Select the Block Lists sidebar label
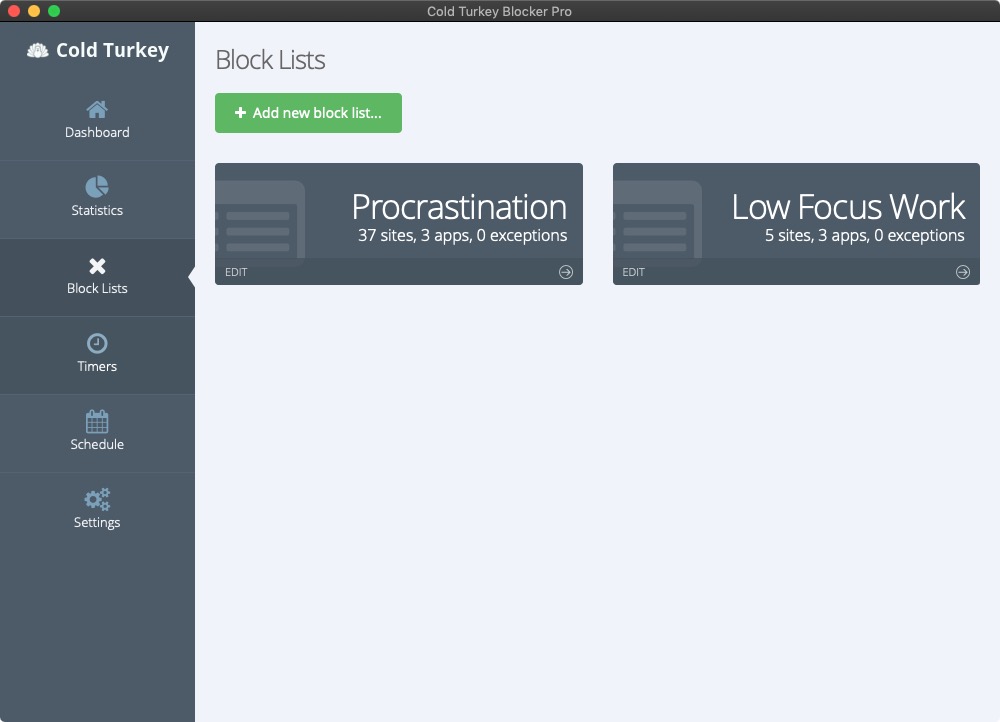1000x722 pixels. pos(97,288)
